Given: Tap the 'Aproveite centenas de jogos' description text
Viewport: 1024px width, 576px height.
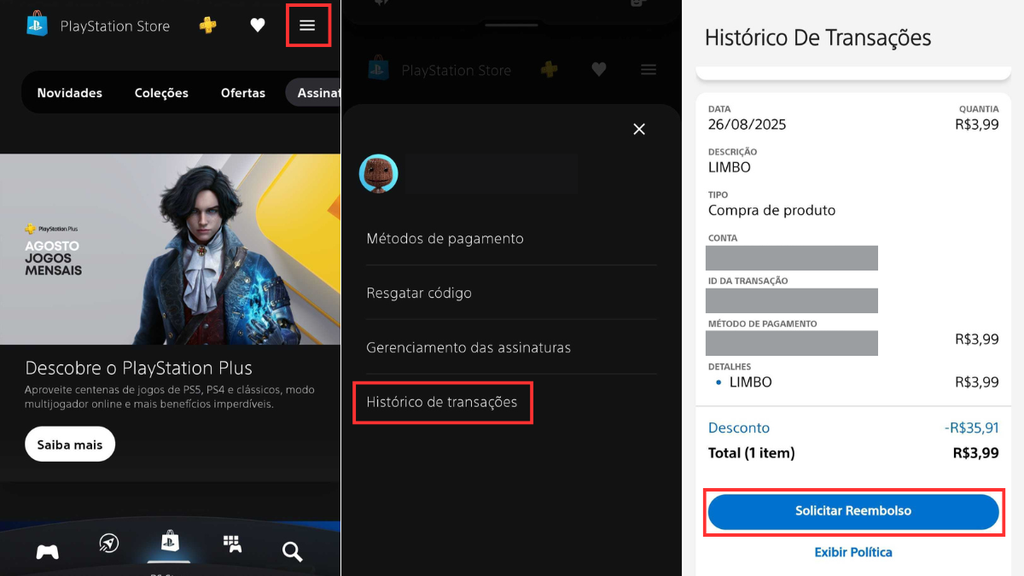Looking at the screenshot, I should click(170, 397).
